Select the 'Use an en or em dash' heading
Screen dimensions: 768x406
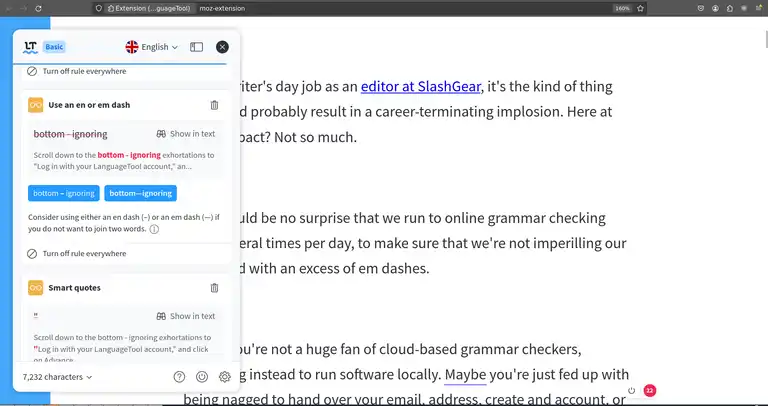[x=89, y=105]
